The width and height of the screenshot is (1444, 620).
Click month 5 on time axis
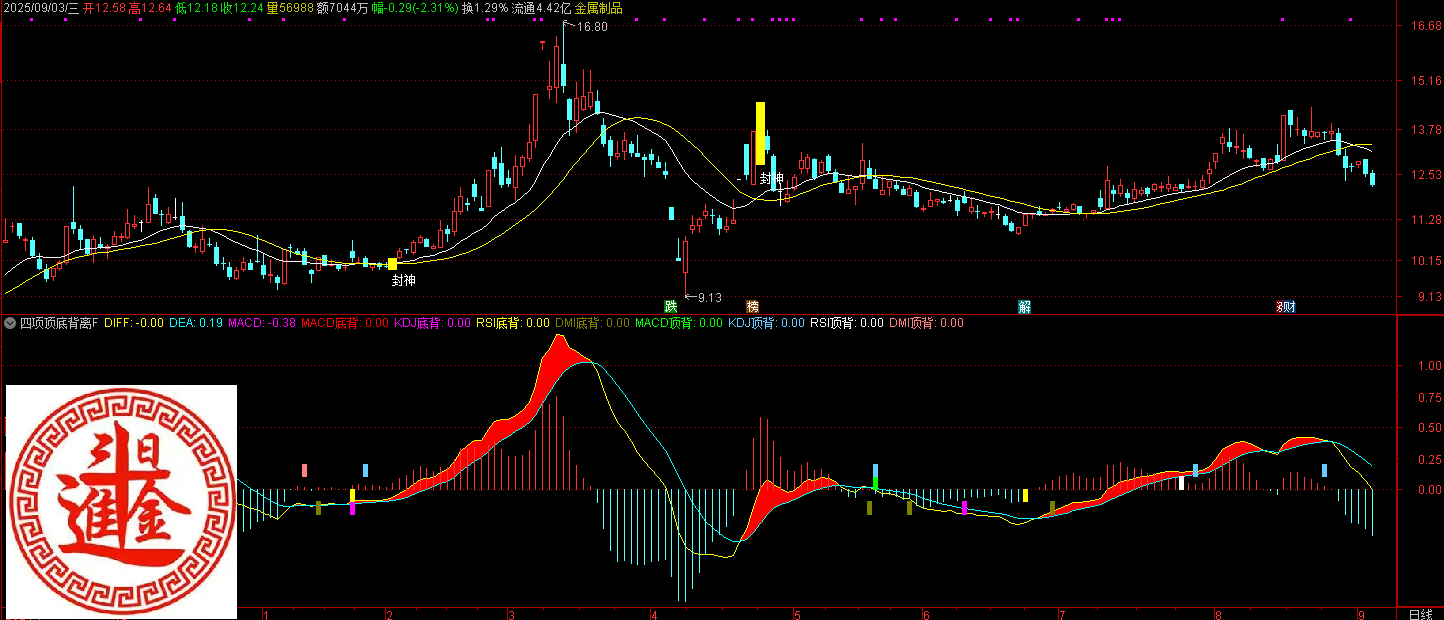coord(797,614)
